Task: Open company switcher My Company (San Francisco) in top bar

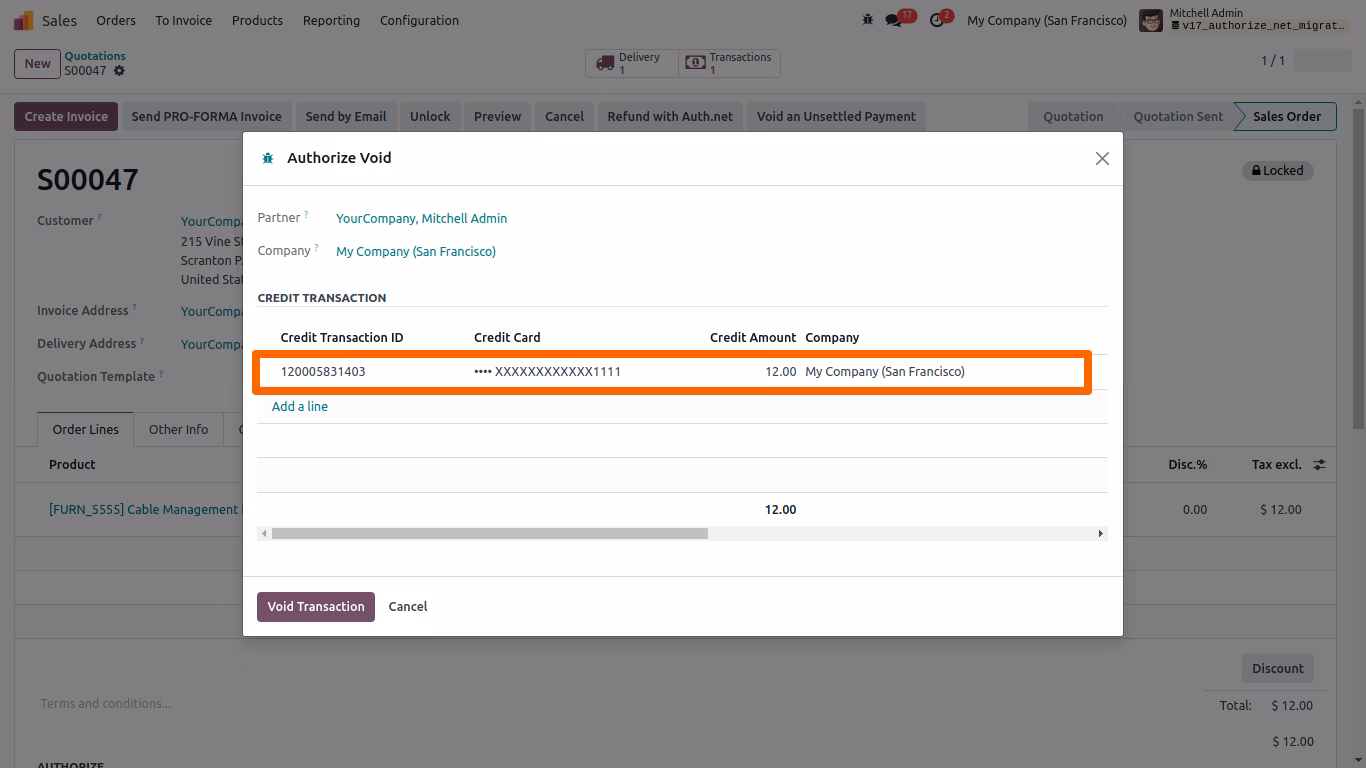Action: click(1047, 20)
